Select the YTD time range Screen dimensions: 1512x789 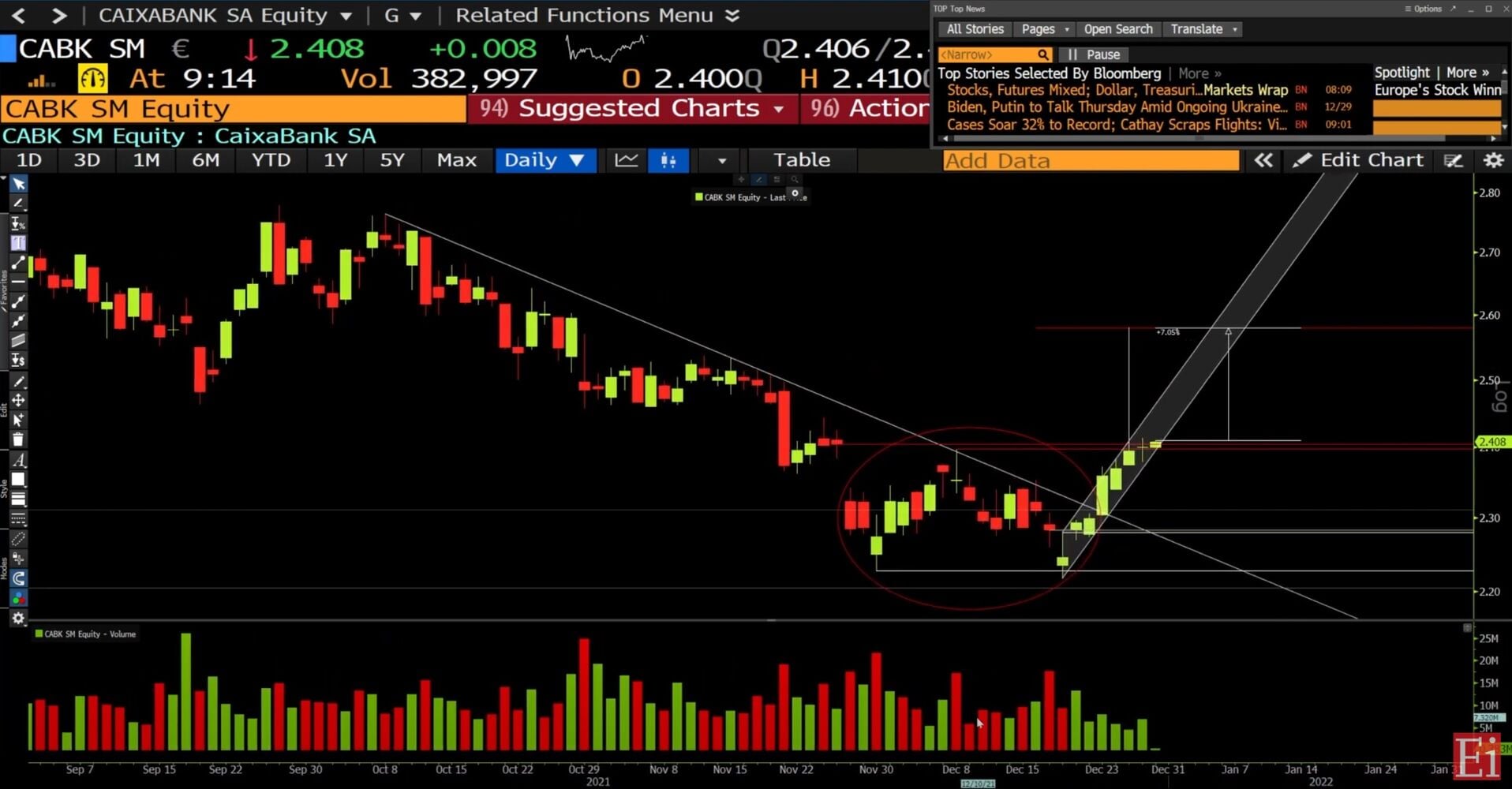point(271,160)
